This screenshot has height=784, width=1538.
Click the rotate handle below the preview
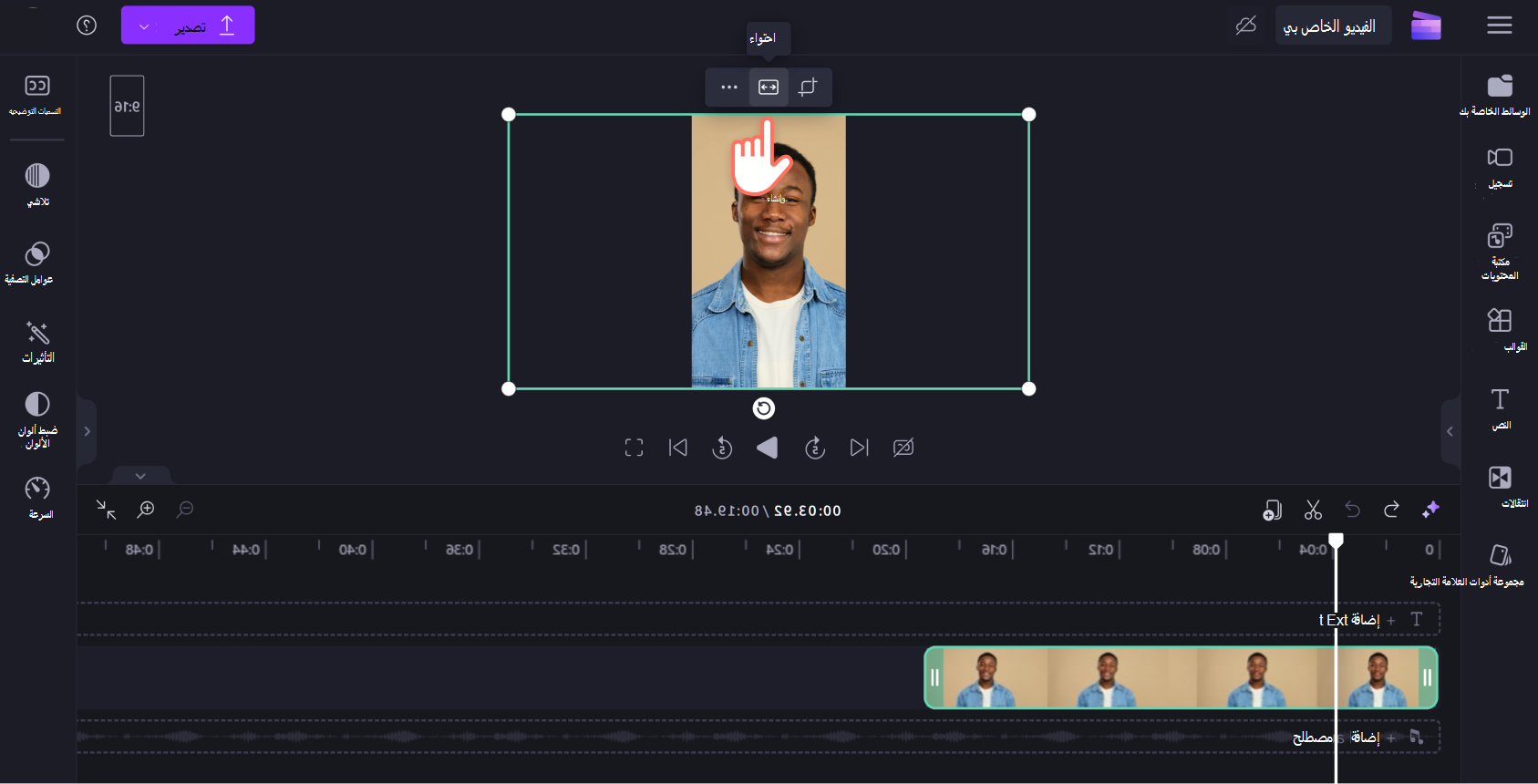[764, 408]
